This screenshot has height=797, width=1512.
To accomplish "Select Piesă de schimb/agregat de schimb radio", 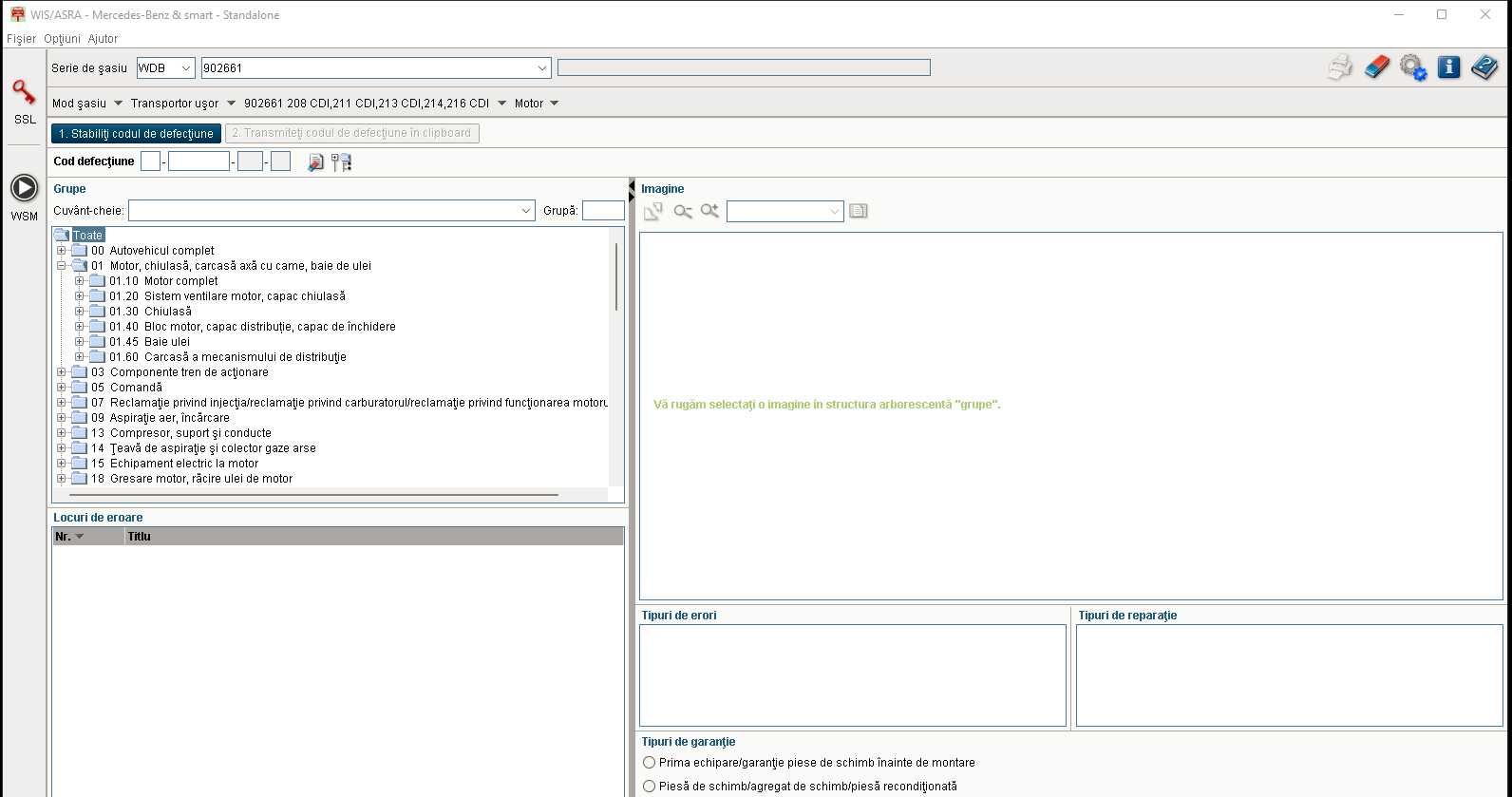I will pyautogui.click(x=650, y=787).
